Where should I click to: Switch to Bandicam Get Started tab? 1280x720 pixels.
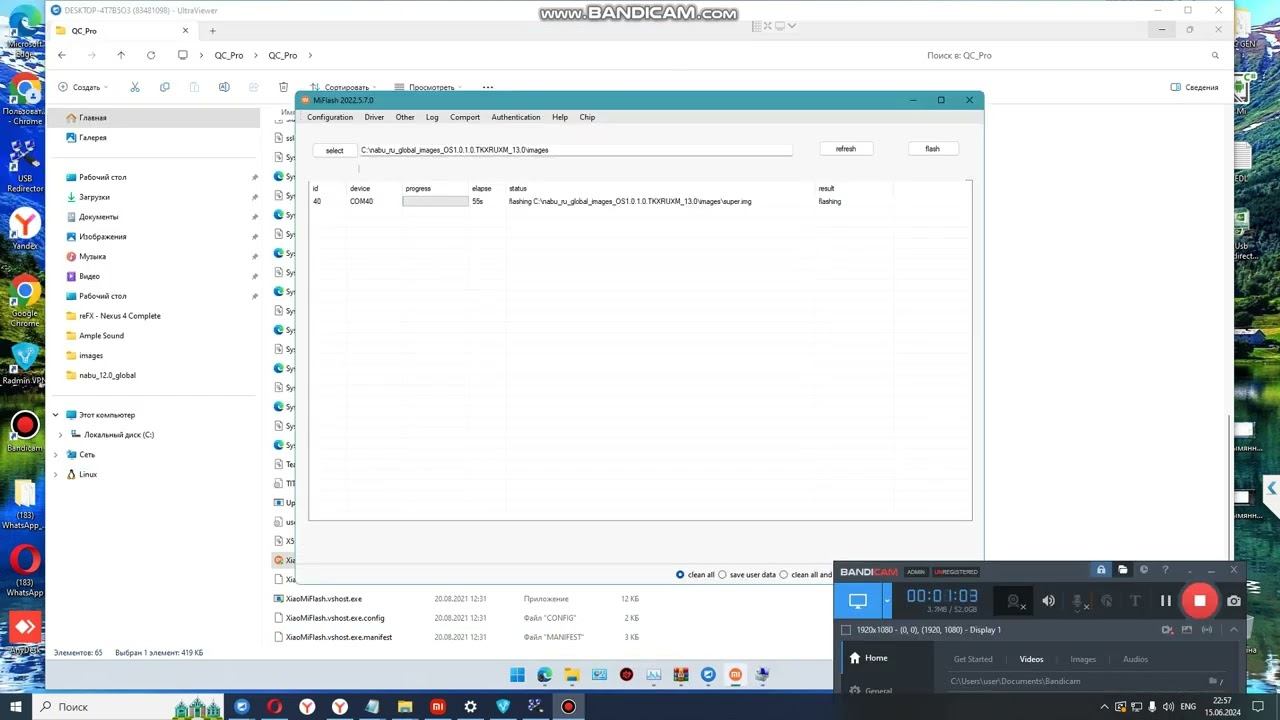973,659
